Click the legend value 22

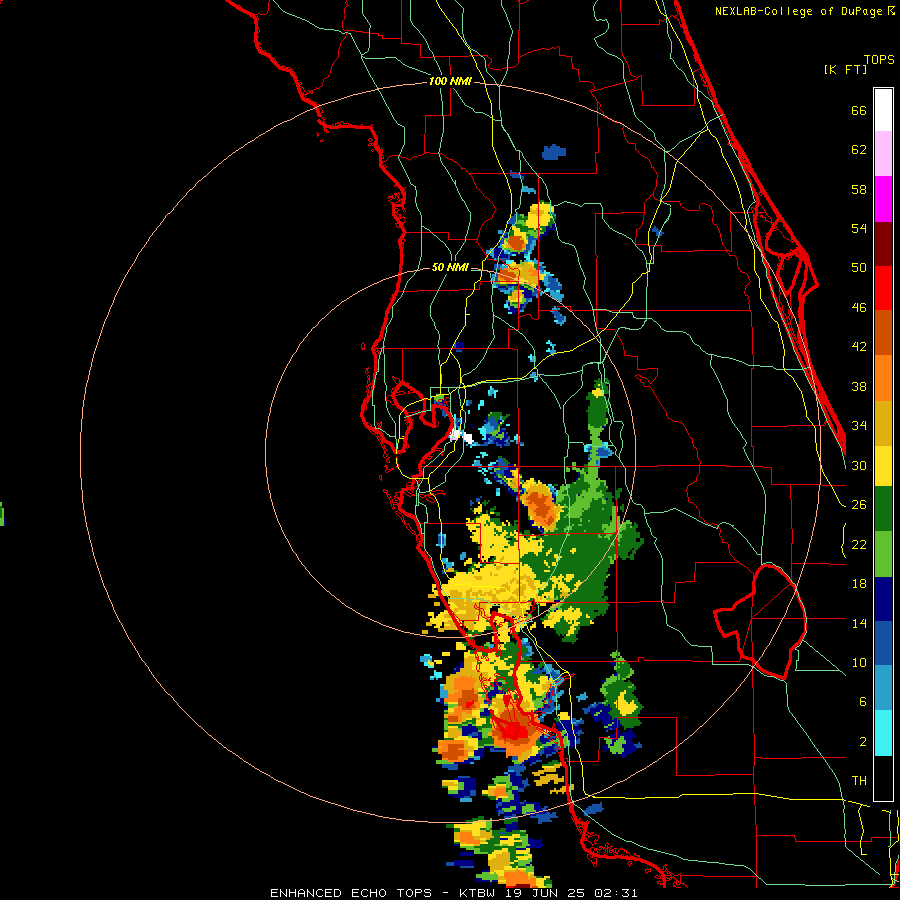click(859, 544)
